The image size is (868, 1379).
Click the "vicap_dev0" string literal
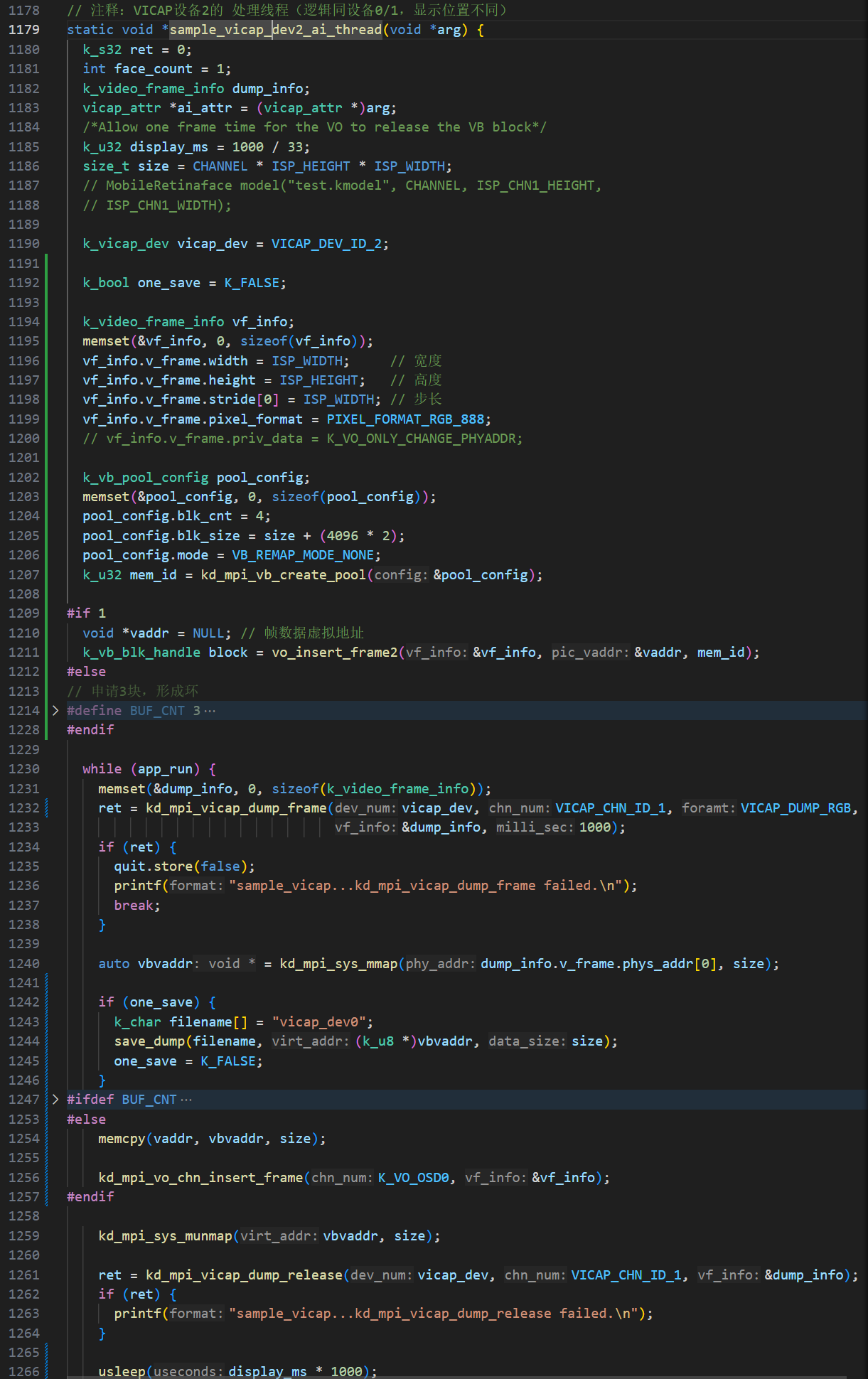coord(322,1022)
